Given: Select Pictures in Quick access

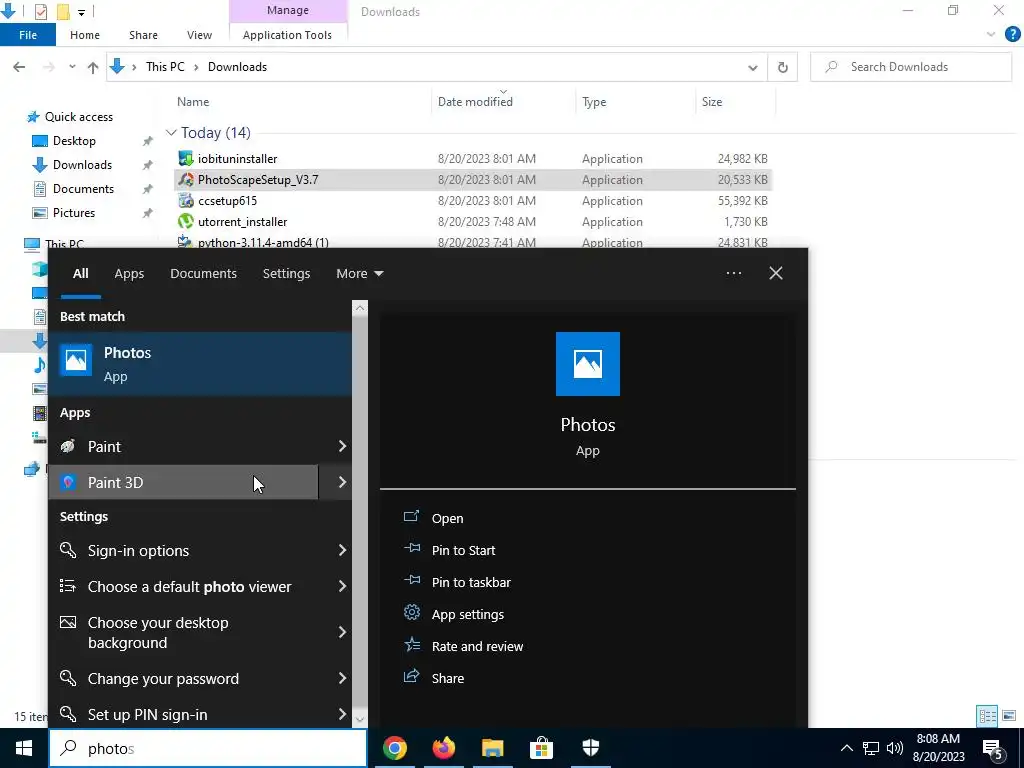Looking at the screenshot, I should tap(74, 213).
